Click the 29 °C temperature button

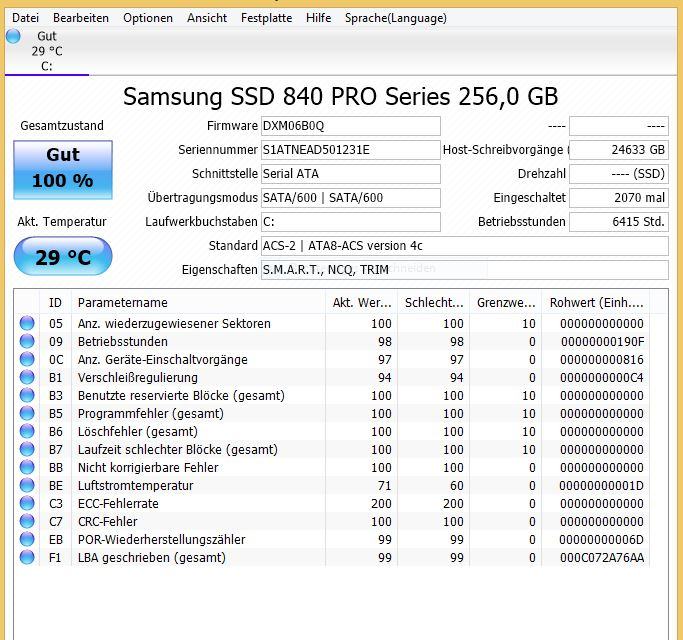coord(63,256)
